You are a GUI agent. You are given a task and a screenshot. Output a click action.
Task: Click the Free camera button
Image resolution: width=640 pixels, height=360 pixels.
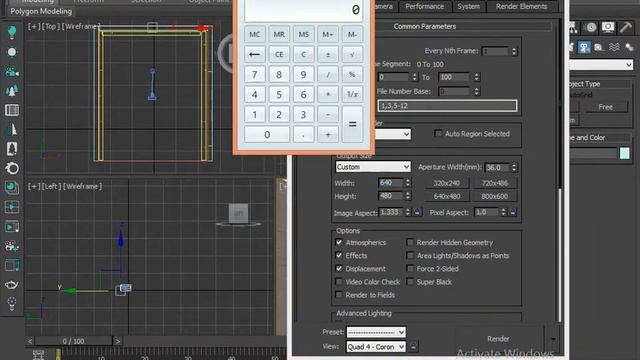(x=605, y=107)
